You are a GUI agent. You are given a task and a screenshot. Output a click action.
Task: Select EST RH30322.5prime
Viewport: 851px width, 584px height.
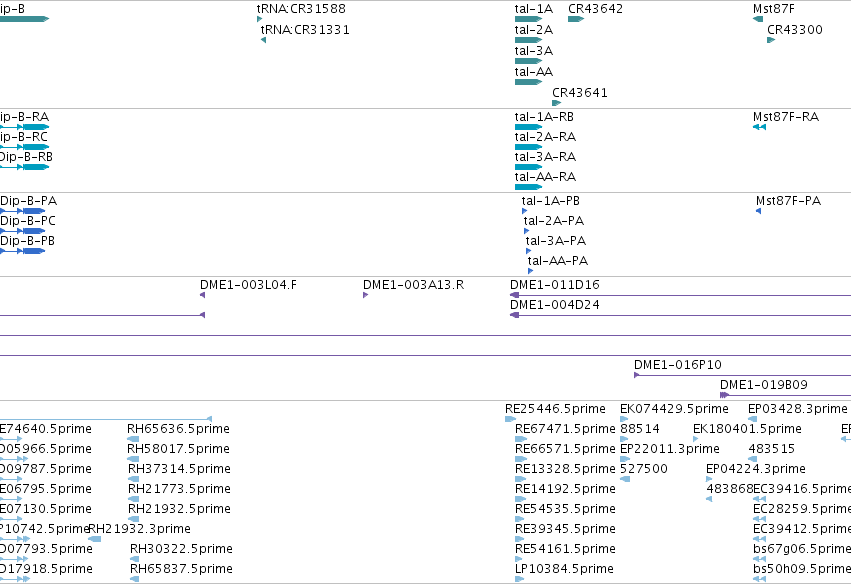[x=181, y=549]
